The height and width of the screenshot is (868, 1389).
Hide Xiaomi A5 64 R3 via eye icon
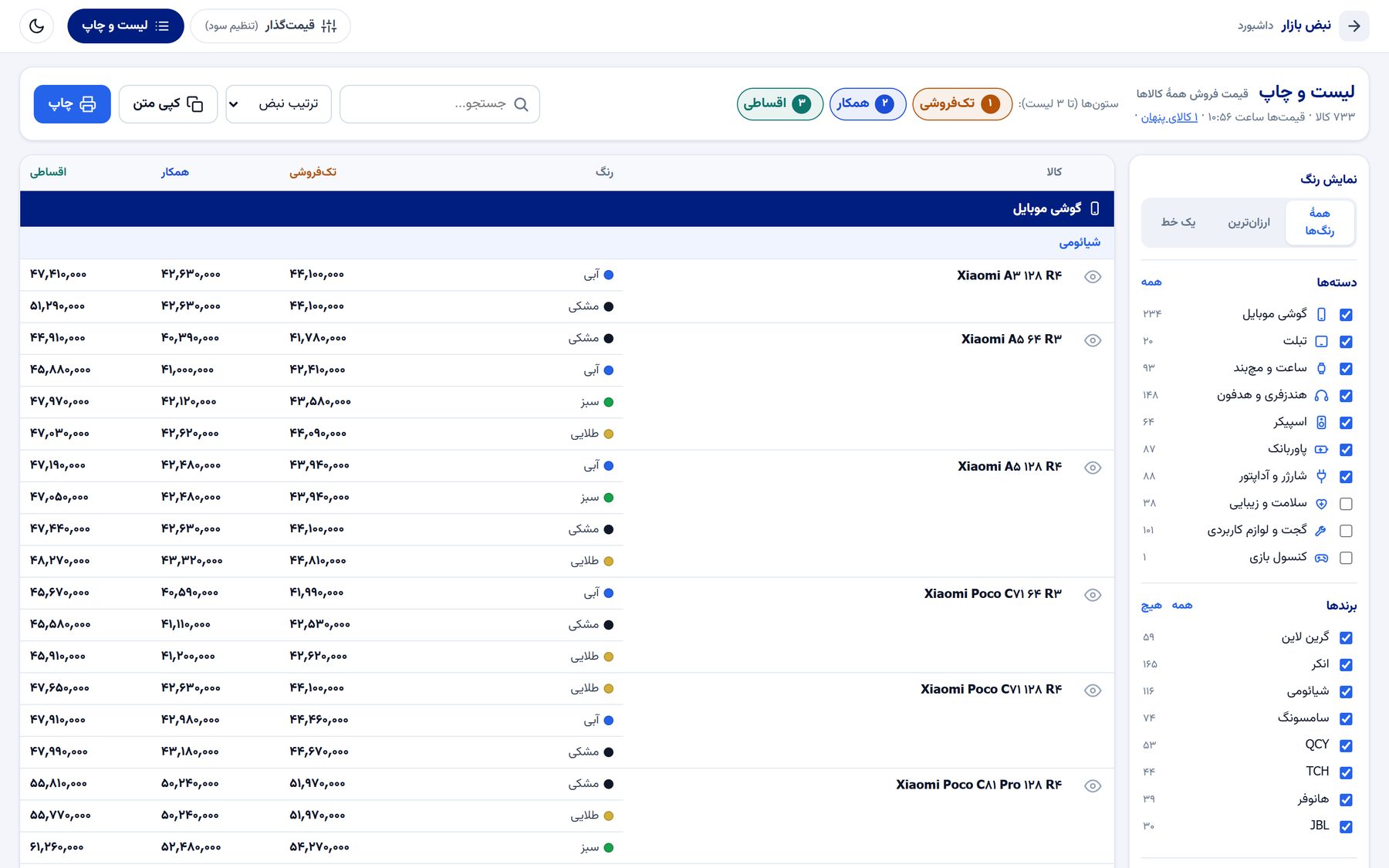coord(1093,340)
